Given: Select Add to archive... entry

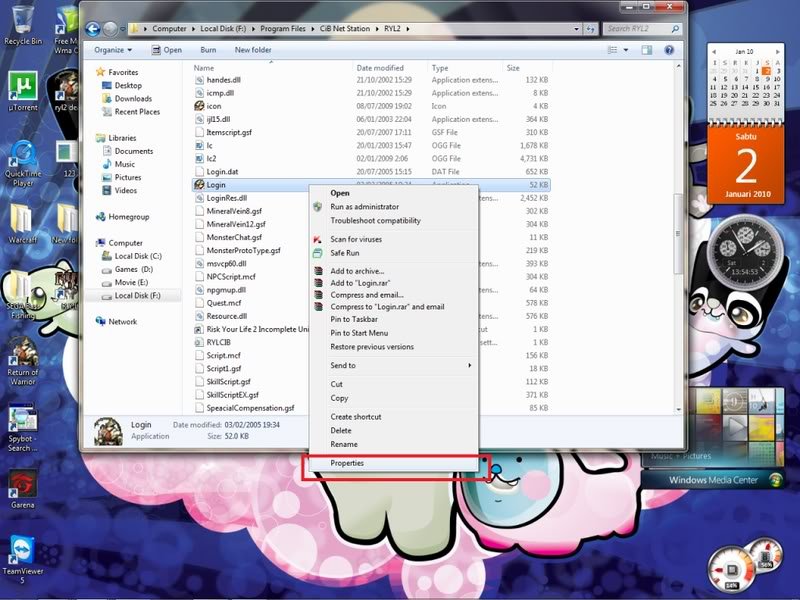Looking at the screenshot, I should [x=357, y=271].
